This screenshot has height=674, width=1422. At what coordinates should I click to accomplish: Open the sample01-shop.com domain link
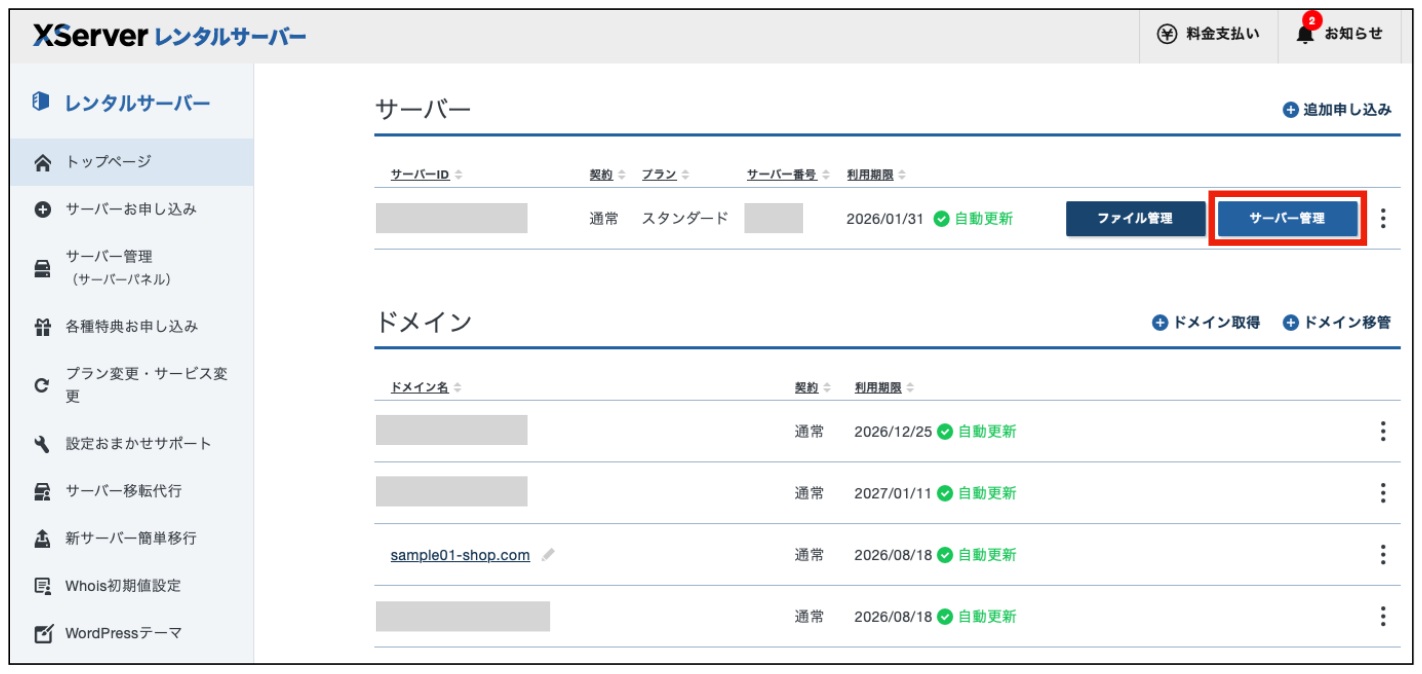coord(460,556)
